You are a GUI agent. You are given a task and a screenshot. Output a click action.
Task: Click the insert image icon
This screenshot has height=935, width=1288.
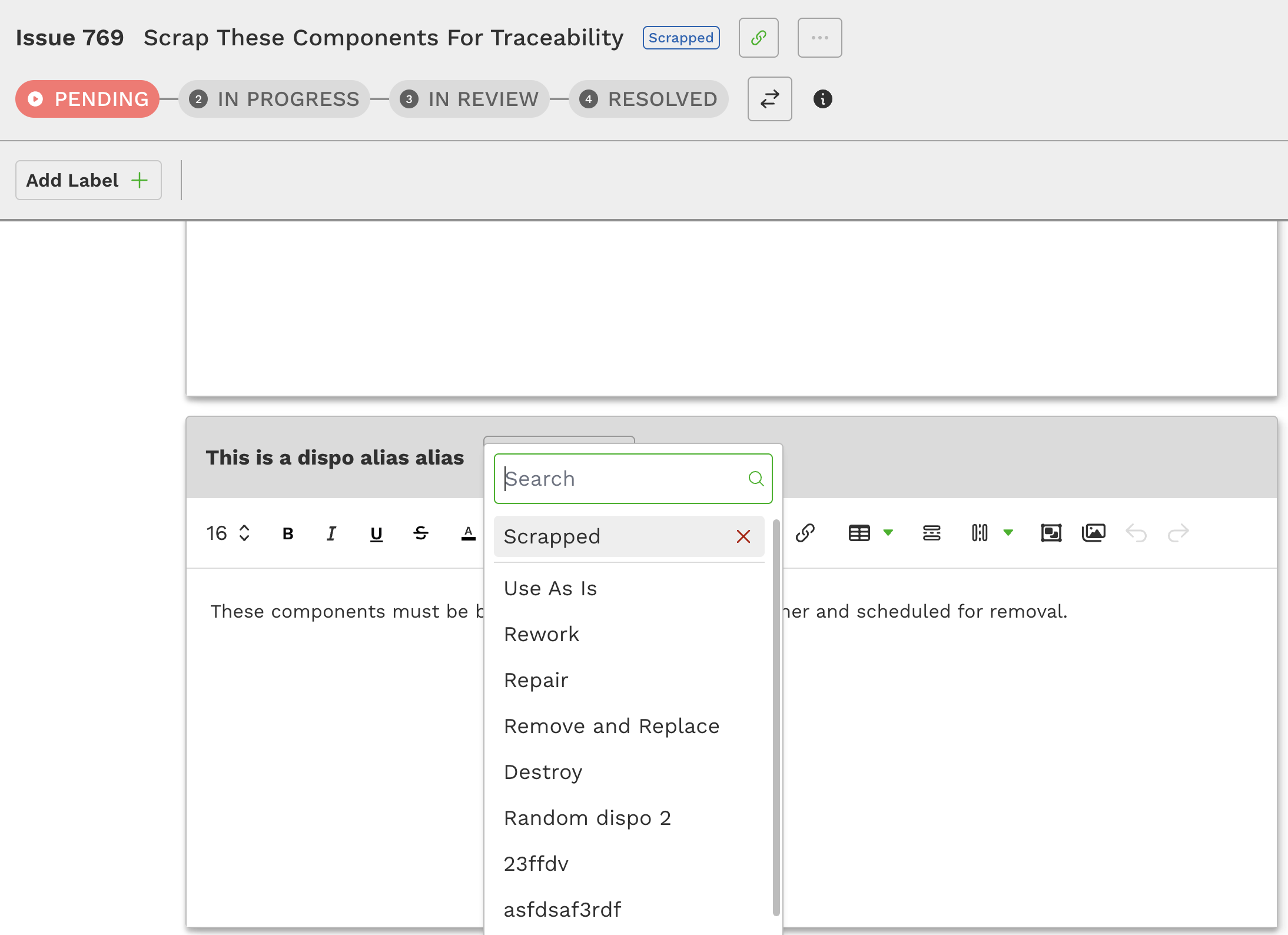(1093, 533)
